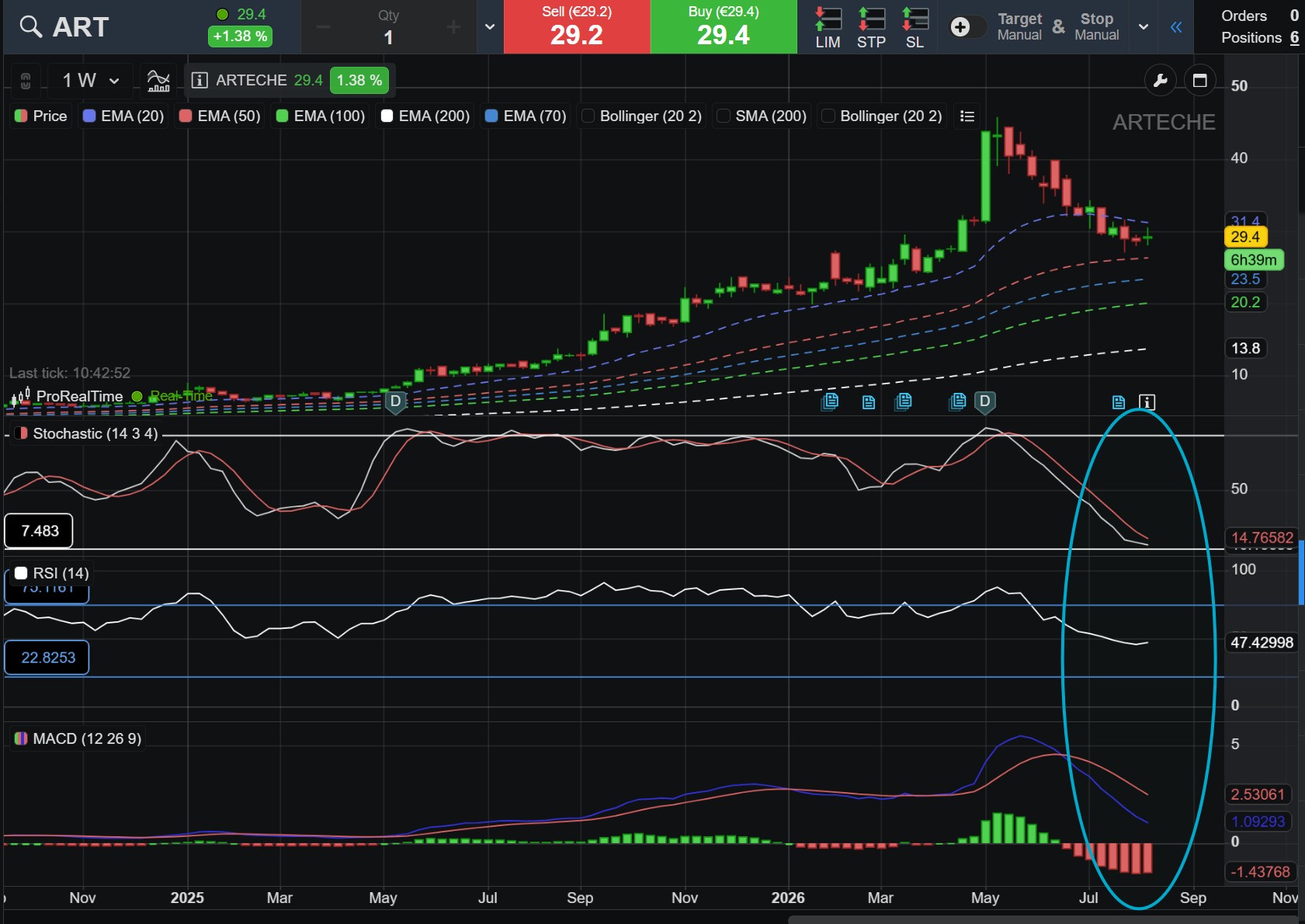This screenshot has width=1305, height=924.
Task: Open the quantity dropdown chevron
Action: coord(490,27)
